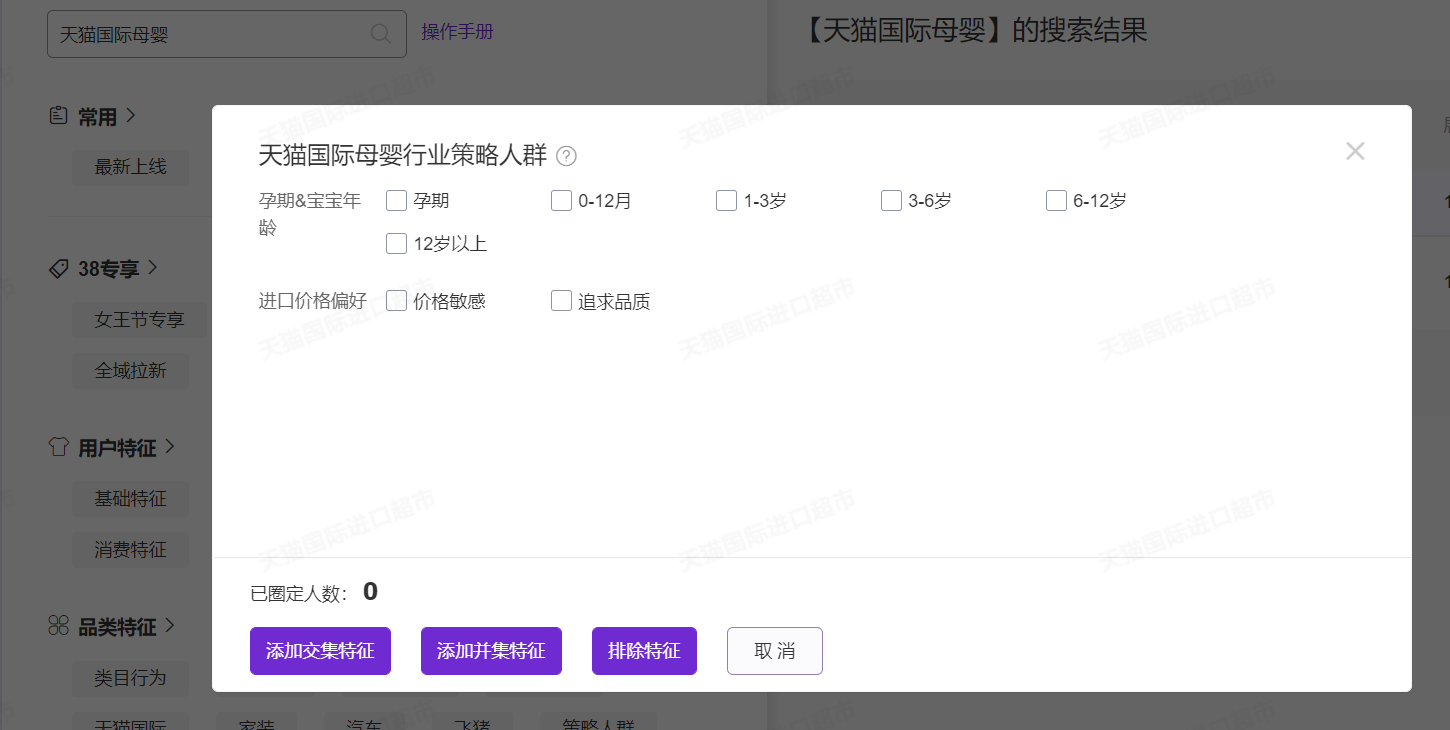Viewport: 1450px width, 730px height.
Task: Click the help question mark icon beside dialog title
Action: [x=567, y=156]
